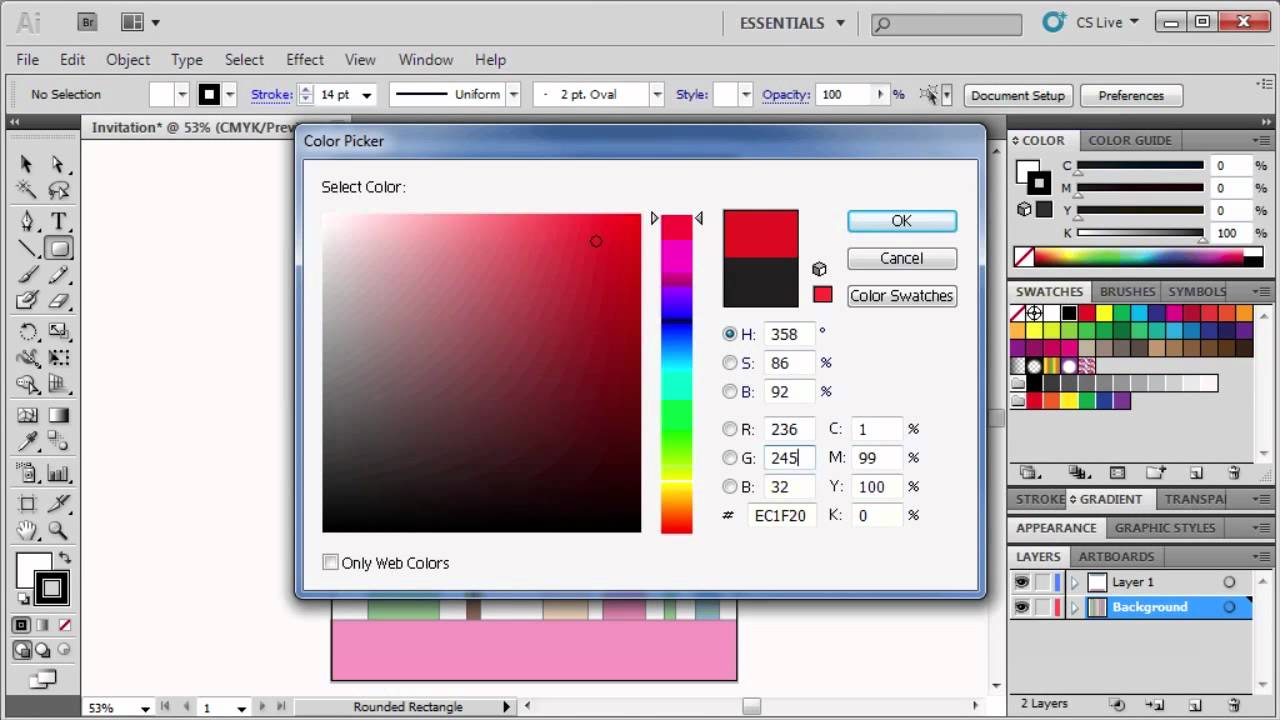Select the Selection tool (black arrow)
The image size is (1280, 720).
(x=27, y=164)
